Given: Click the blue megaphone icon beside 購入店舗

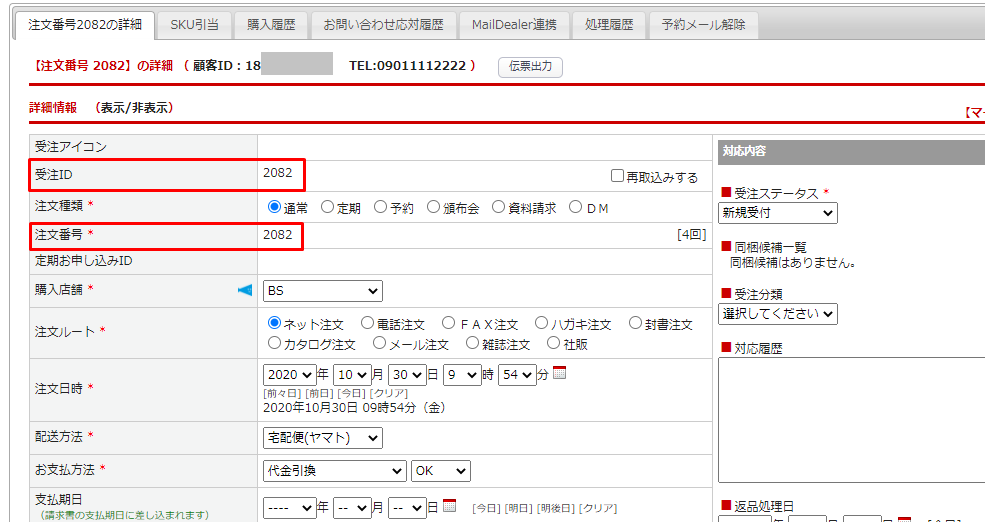Looking at the screenshot, I should [245, 290].
